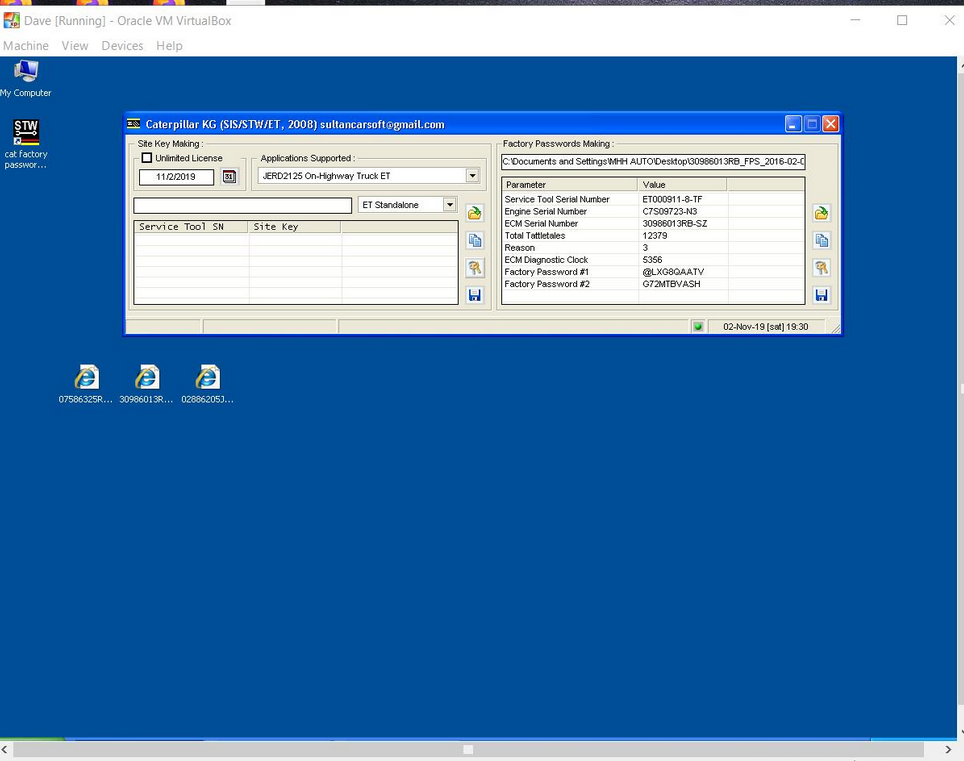
Task: Select Engine Serial Number row
Action: (653, 211)
